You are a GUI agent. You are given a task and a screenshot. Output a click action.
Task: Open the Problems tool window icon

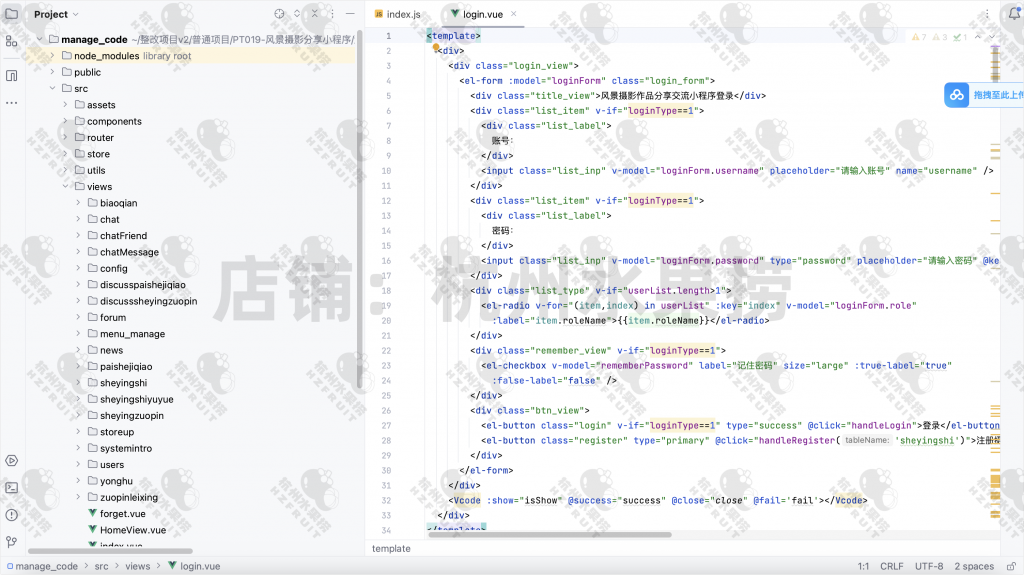(x=12, y=515)
